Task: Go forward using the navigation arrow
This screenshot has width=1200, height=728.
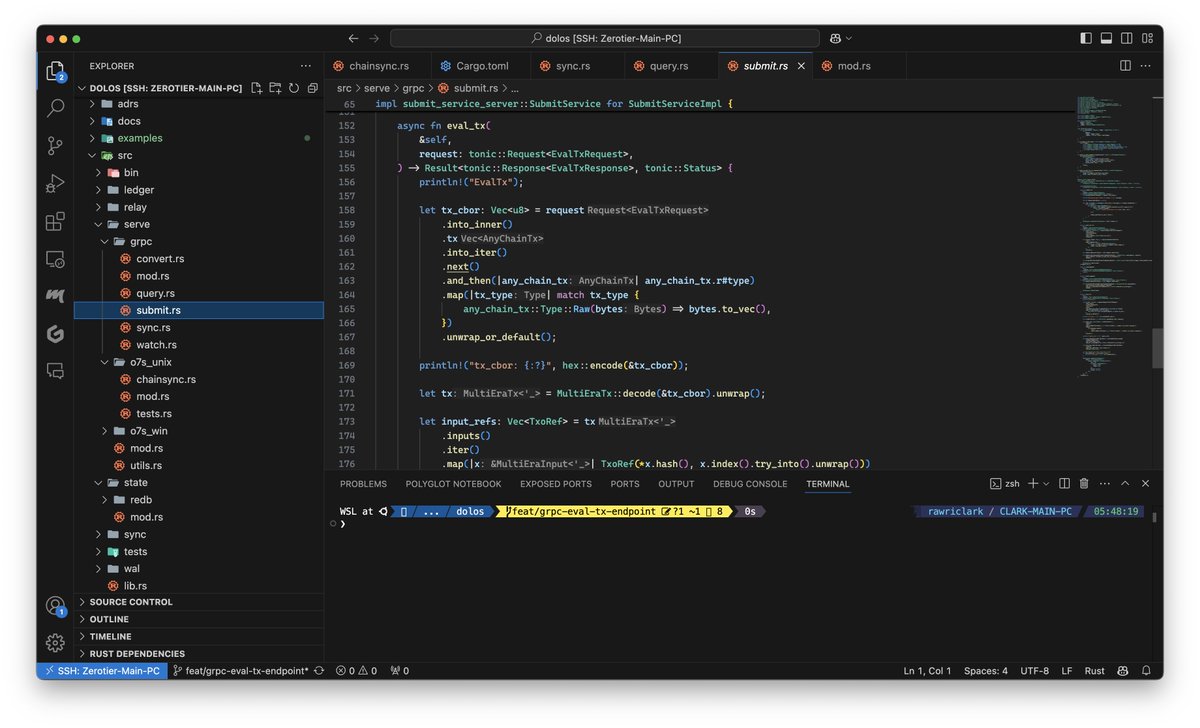Action: tap(374, 38)
